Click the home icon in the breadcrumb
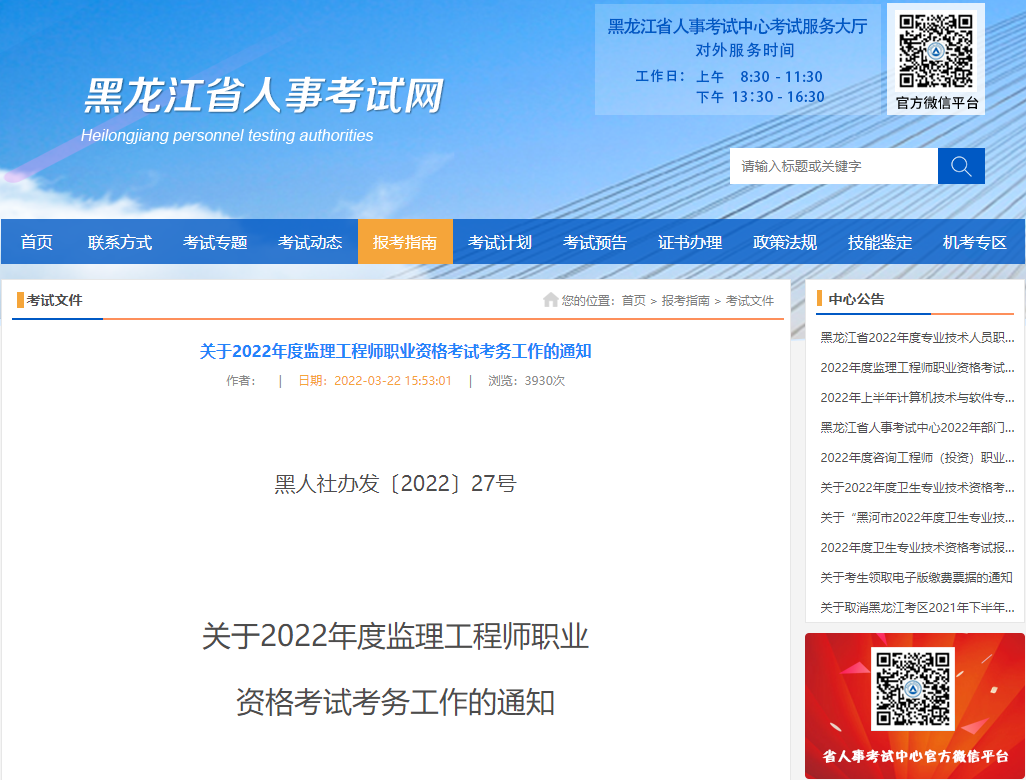 pos(550,300)
